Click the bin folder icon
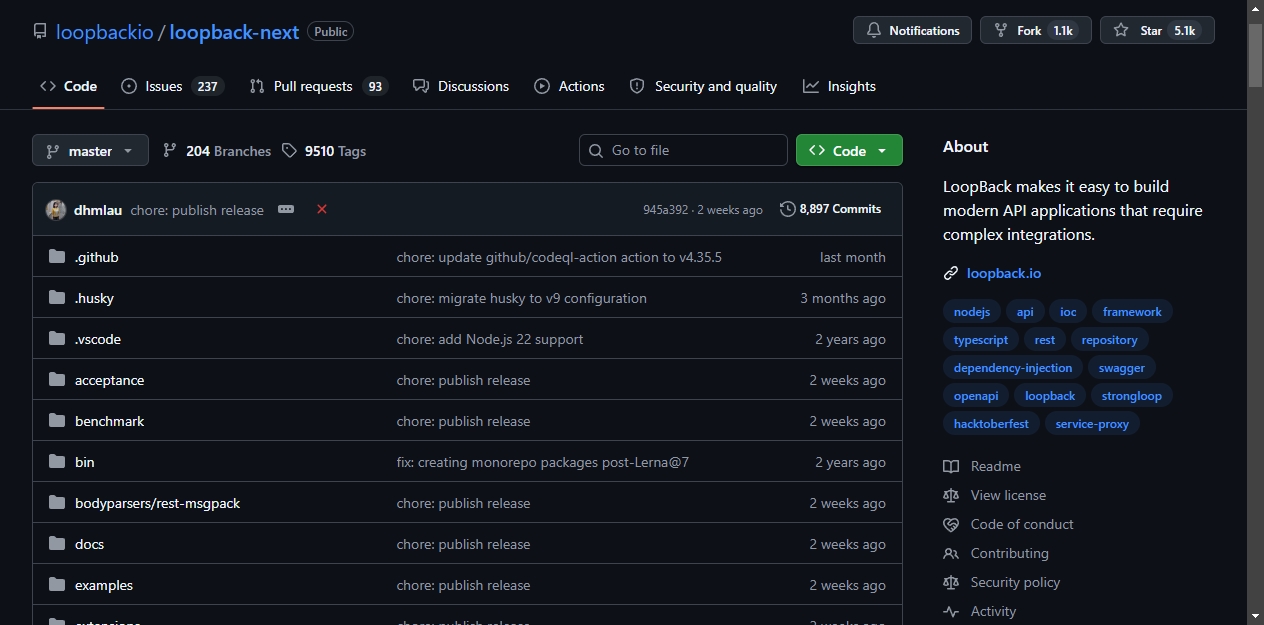This screenshot has width=1264, height=625. pyautogui.click(x=57, y=462)
